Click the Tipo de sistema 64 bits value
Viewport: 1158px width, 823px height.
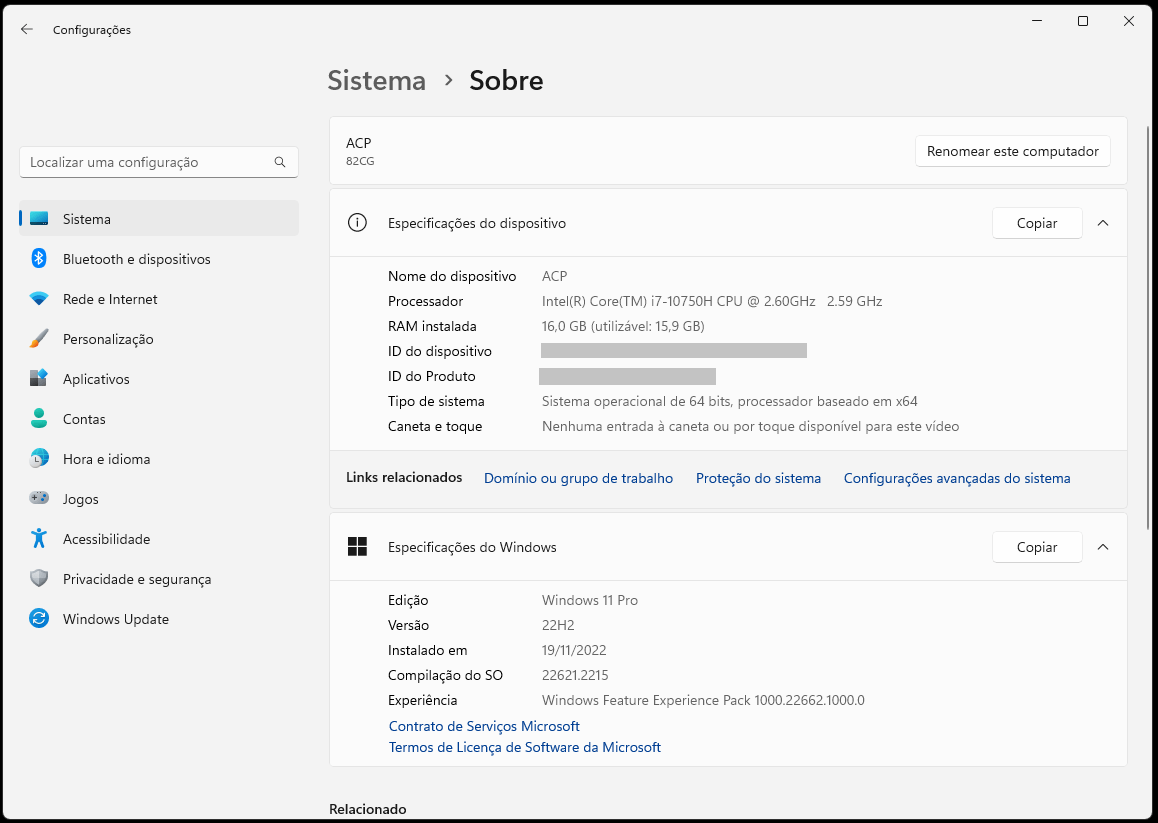[x=730, y=402]
